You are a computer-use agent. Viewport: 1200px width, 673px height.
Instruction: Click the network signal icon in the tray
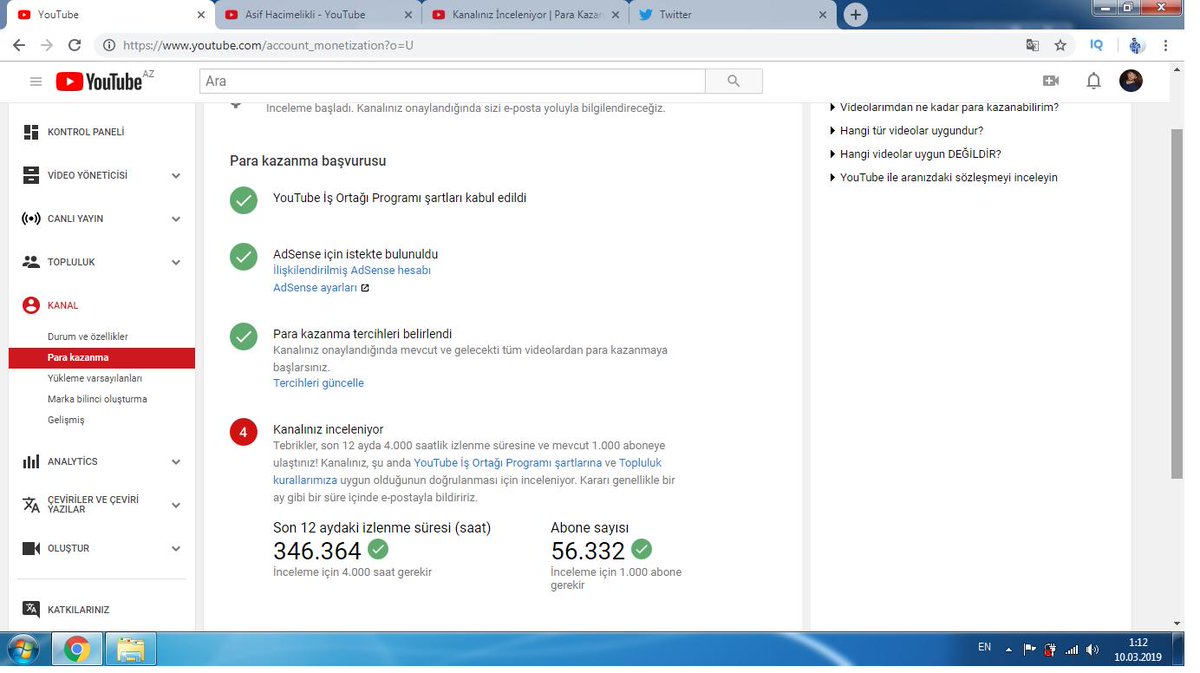[1071, 650]
